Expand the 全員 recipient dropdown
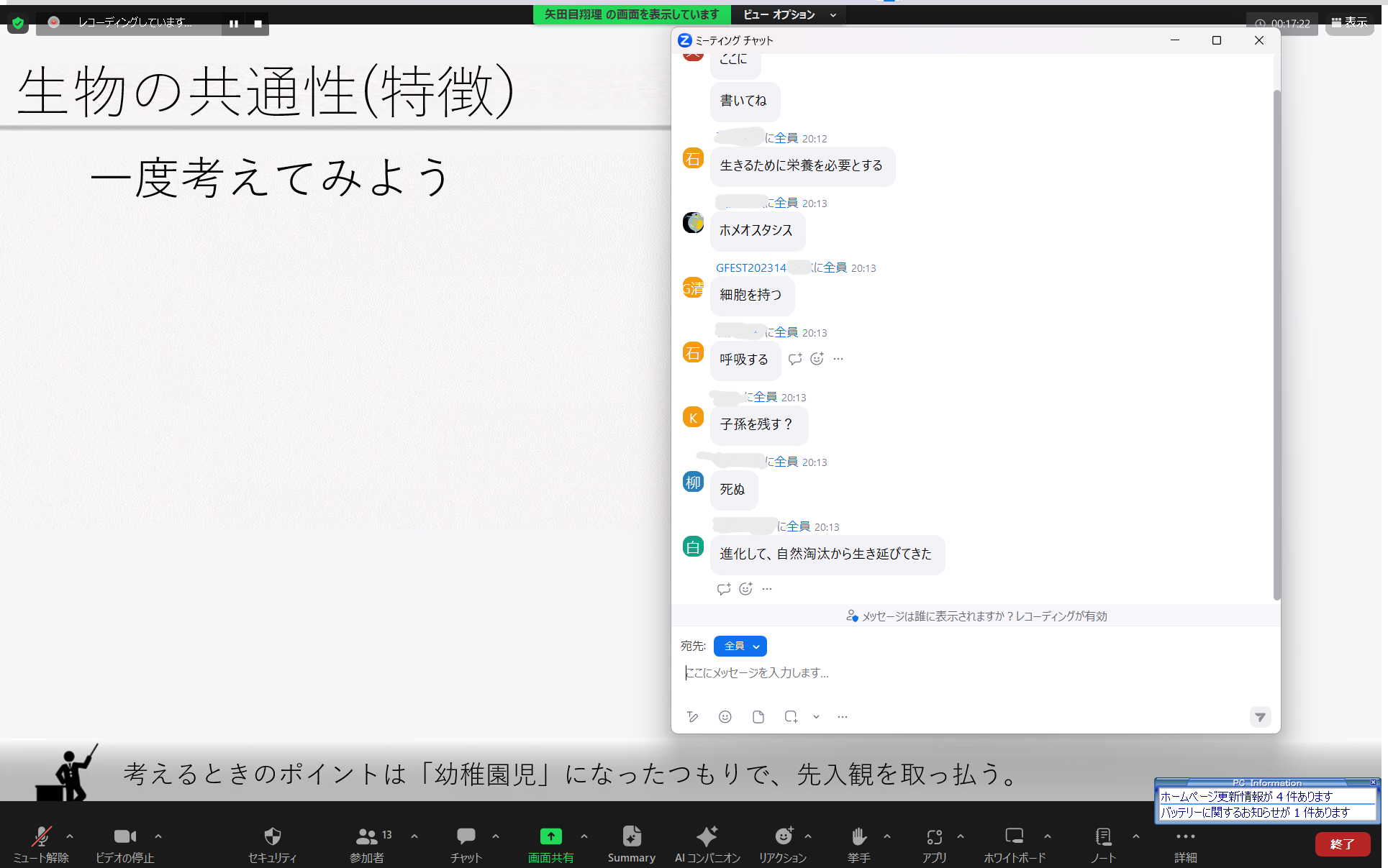This screenshot has width=1388, height=868. coord(740,646)
